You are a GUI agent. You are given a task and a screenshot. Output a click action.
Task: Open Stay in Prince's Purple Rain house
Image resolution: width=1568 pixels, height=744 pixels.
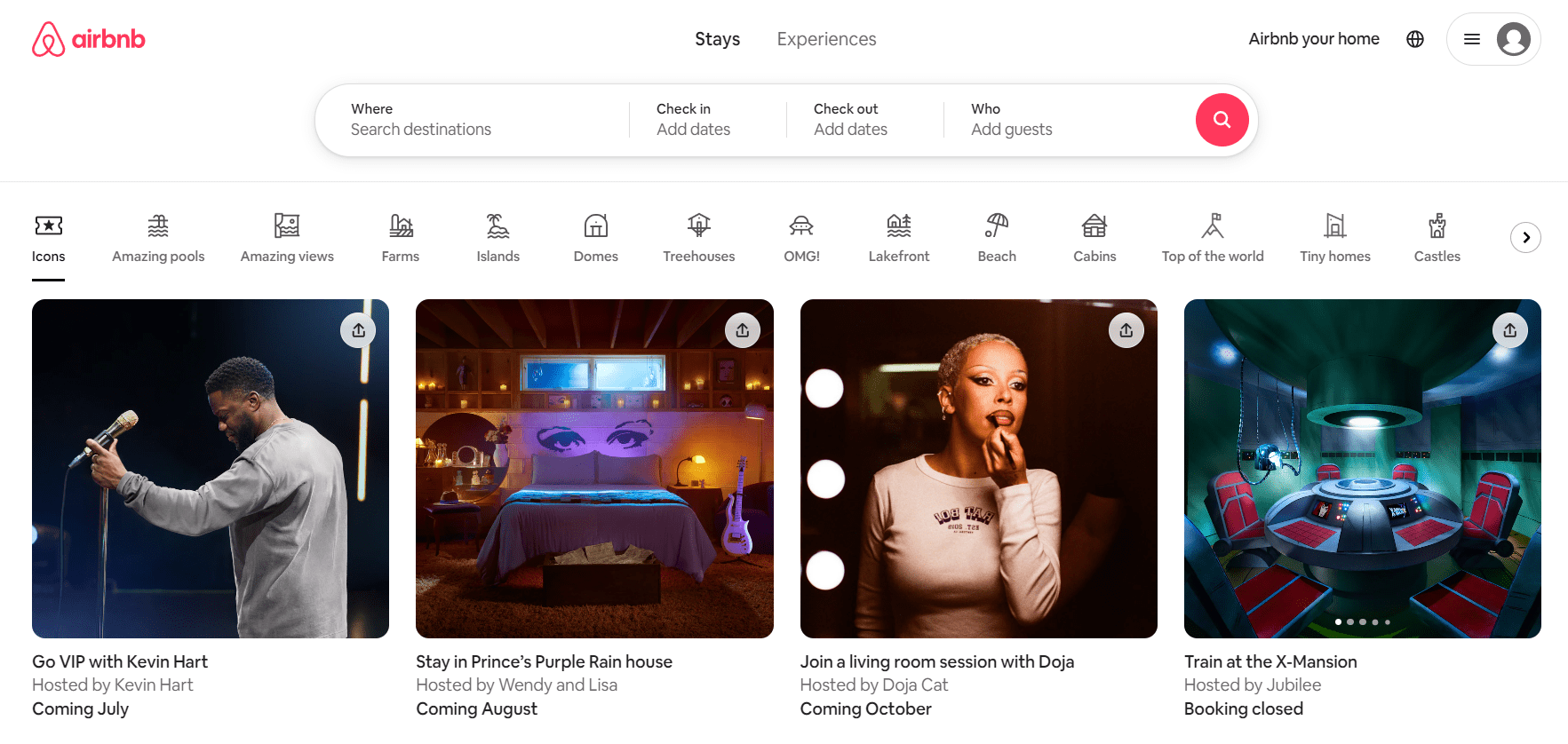click(544, 661)
